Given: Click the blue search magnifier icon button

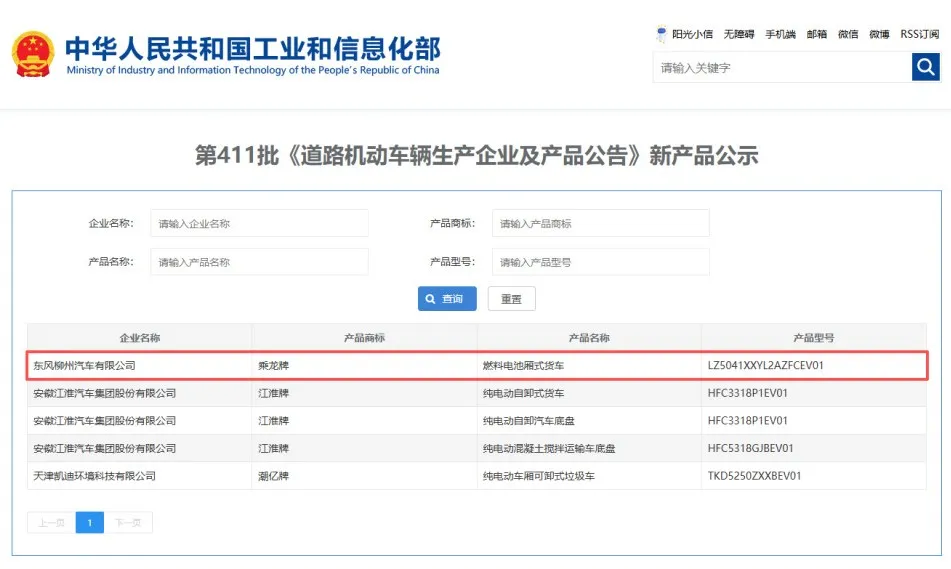Looking at the screenshot, I should (x=926, y=67).
